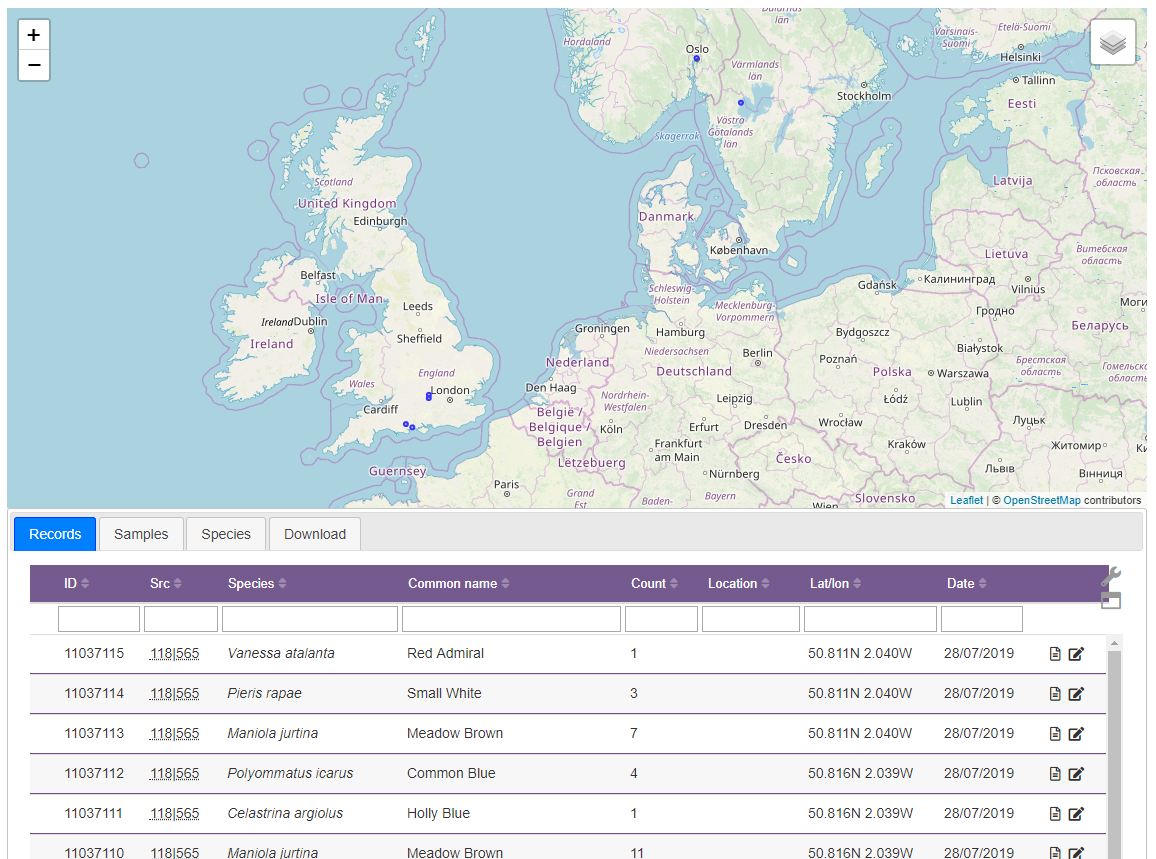Click the date of record 11037111
1156x859 pixels.
979,813
